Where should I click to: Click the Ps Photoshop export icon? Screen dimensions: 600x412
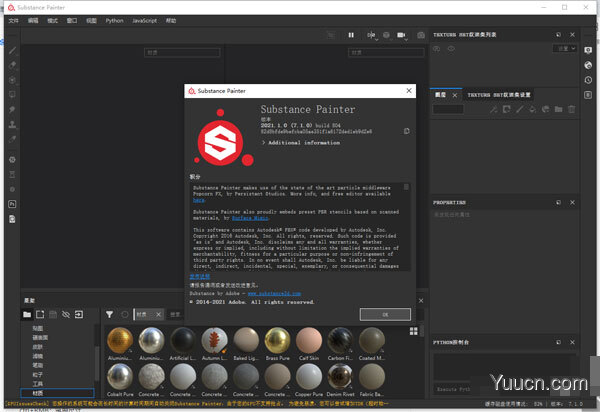click(12, 204)
